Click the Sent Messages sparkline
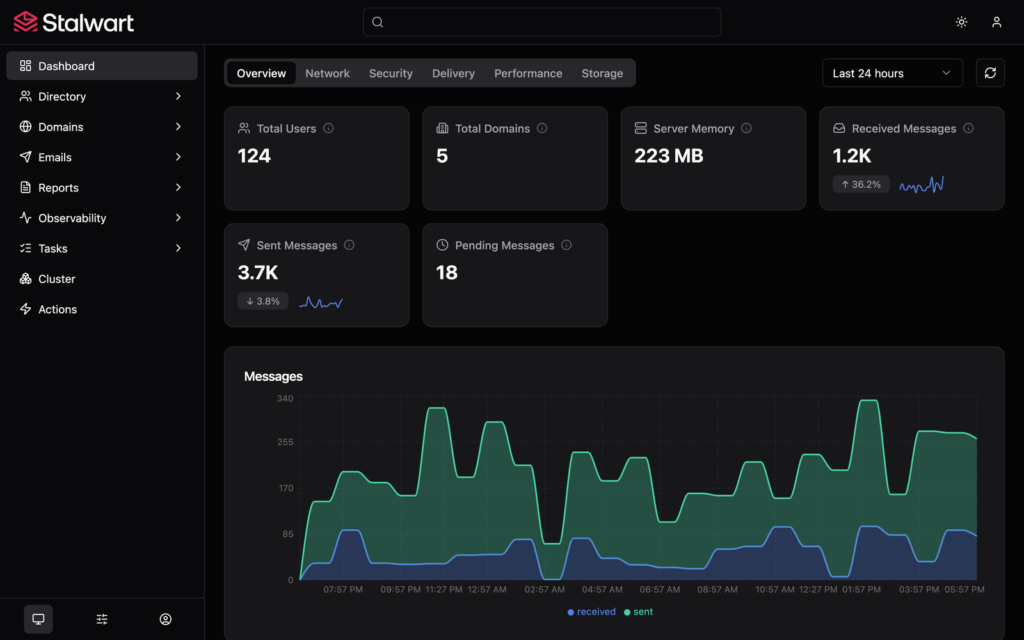This screenshot has height=640, width=1024. 321,302
